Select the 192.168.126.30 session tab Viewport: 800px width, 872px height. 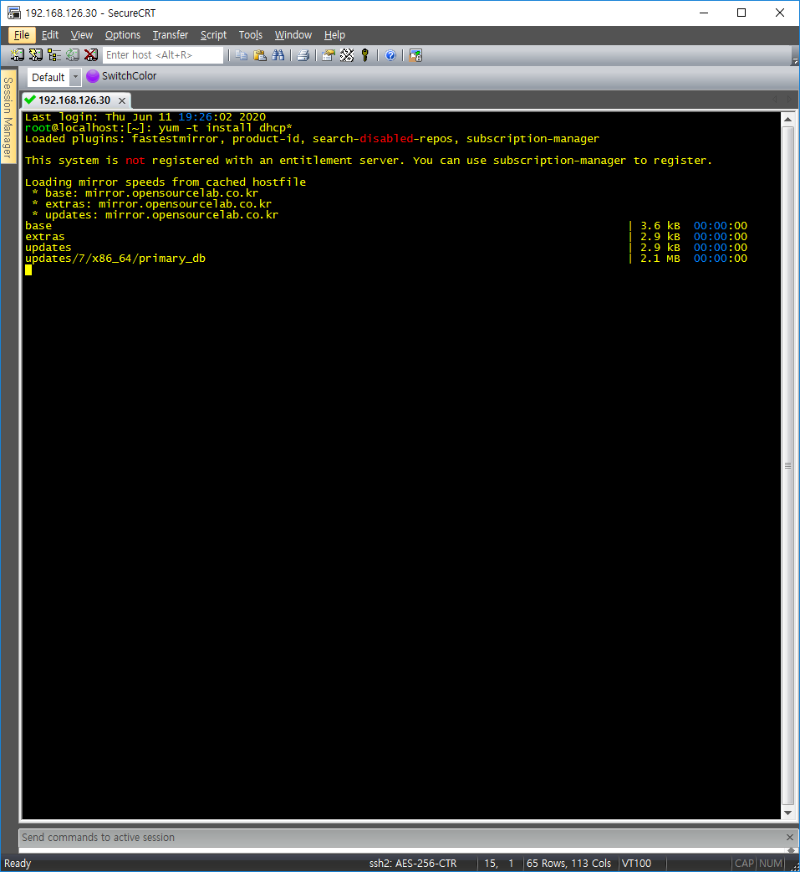(x=73, y=100)
